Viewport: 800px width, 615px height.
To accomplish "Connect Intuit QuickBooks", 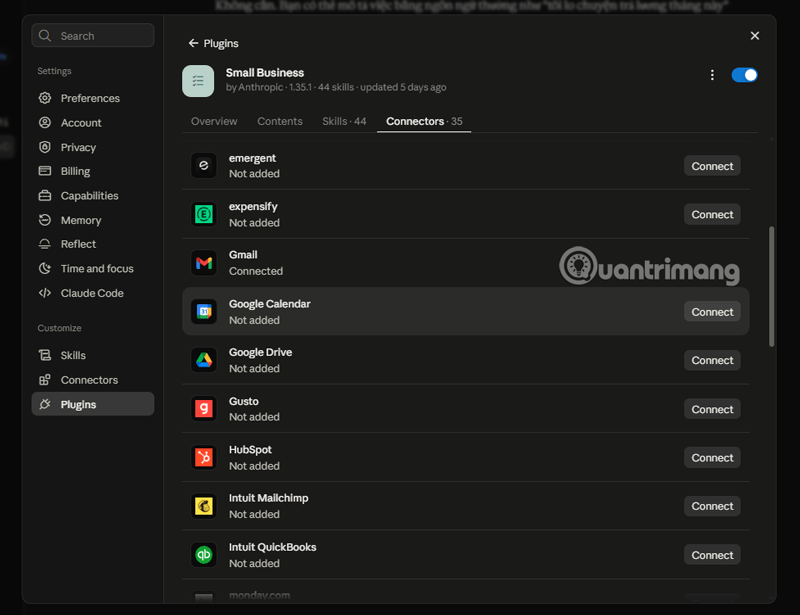I will pyautogui.click(x=712, y=555).
